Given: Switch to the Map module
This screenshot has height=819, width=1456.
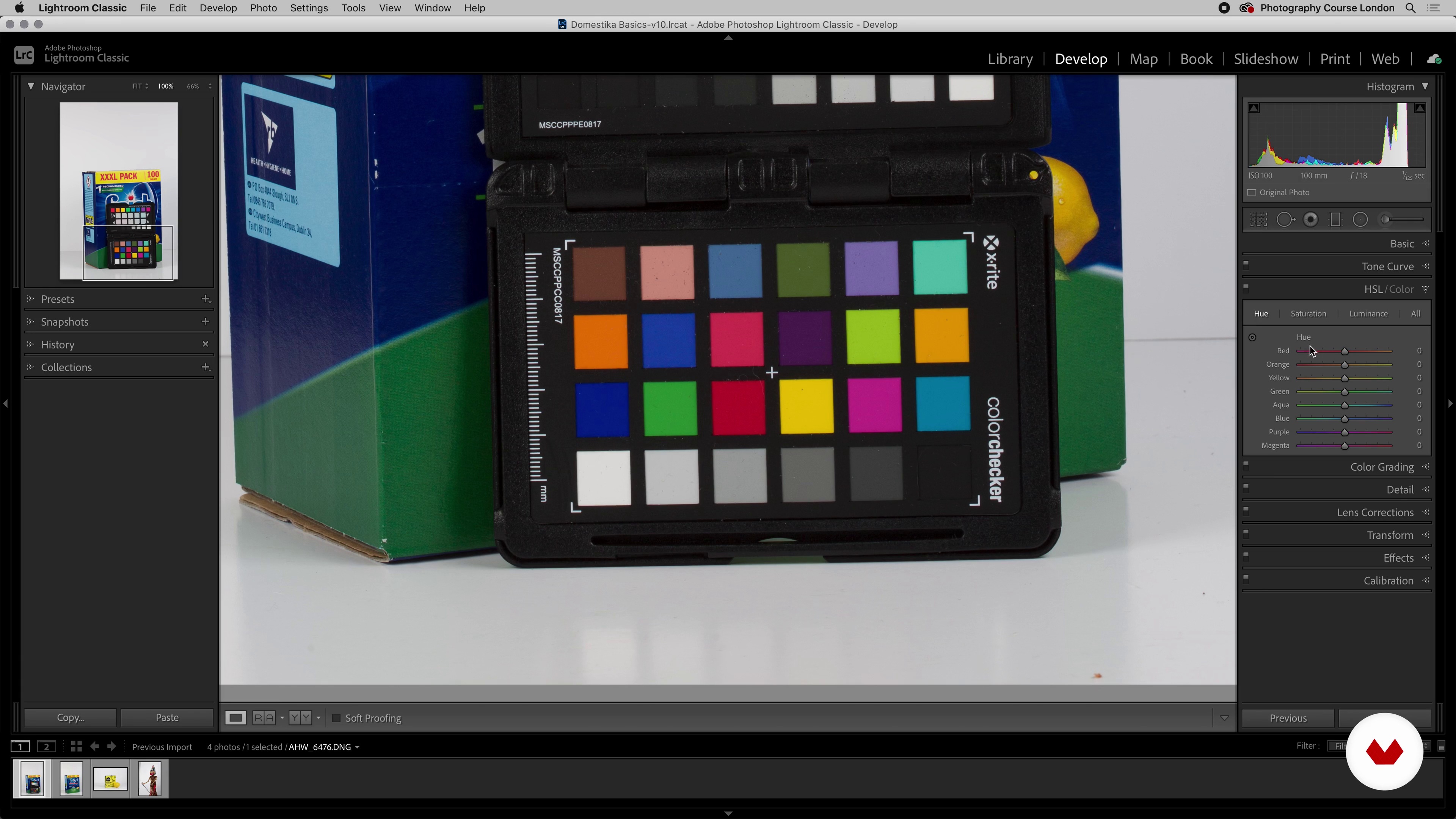Looking at the screenshot, I should (1144, 60).
